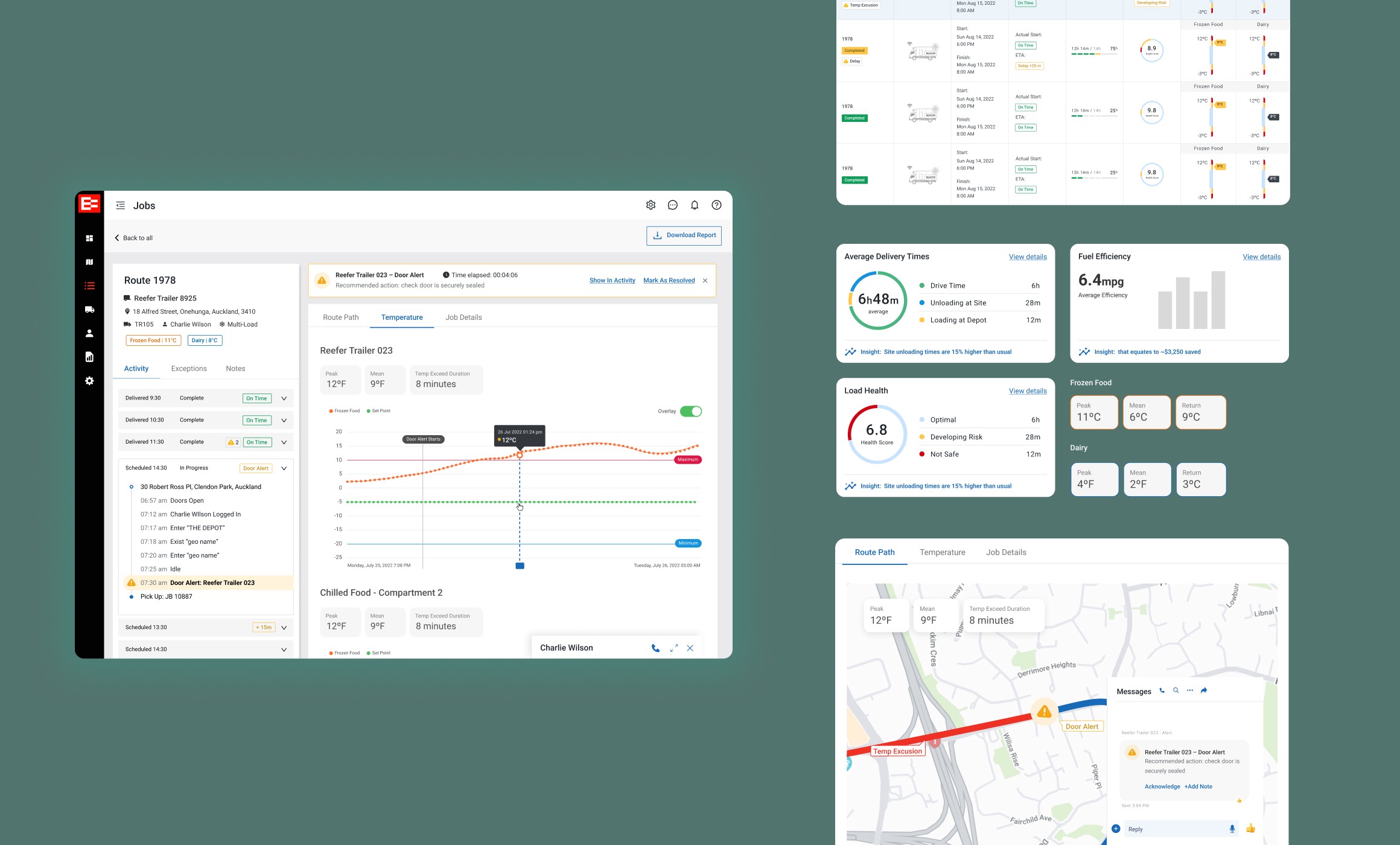This screenshot has height=845, width=1400.
Task: Open settings gear in Jobs header
Action: (x=651, y=205)
